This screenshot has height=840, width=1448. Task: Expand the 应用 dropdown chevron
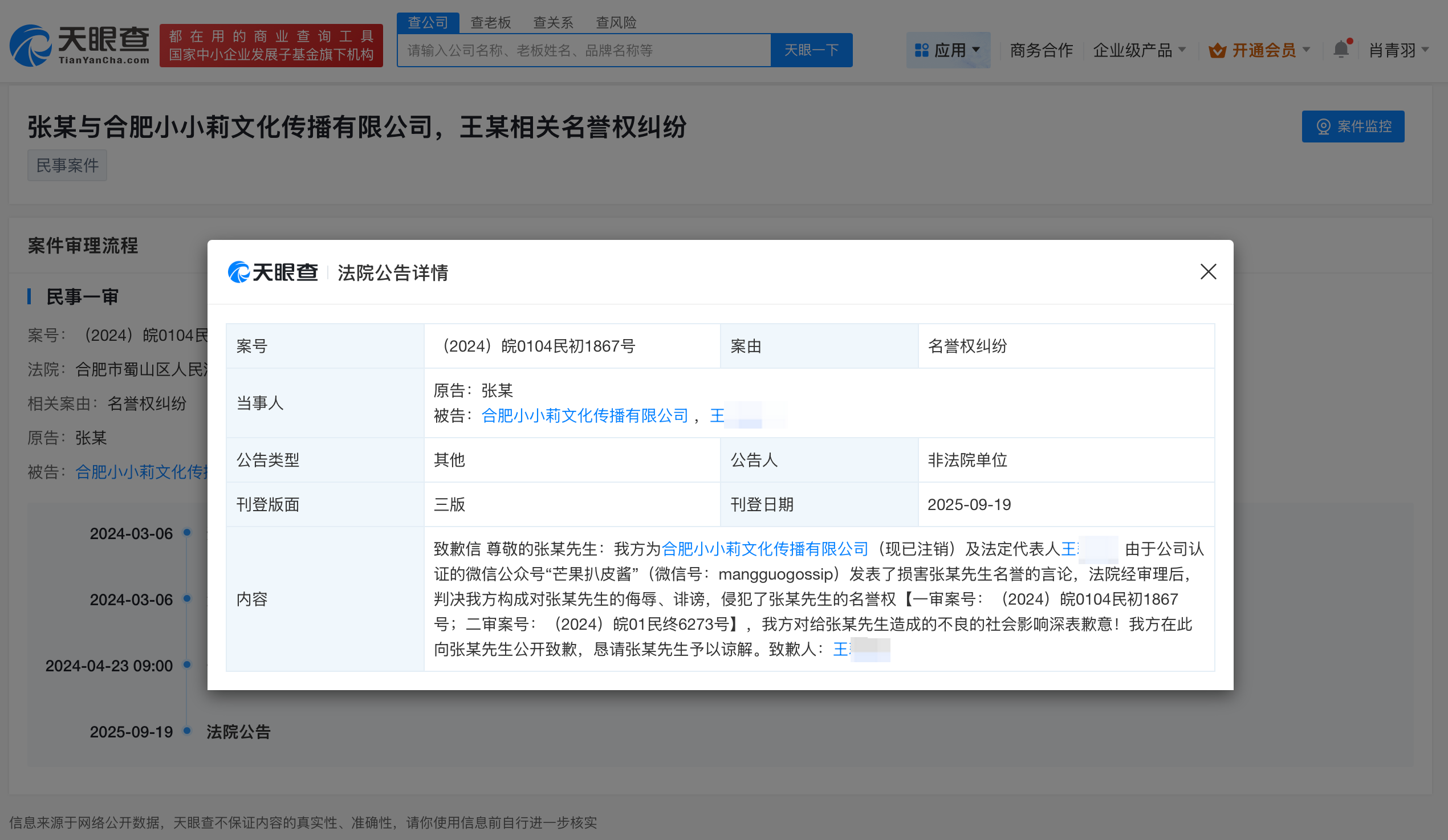(977, 51)
